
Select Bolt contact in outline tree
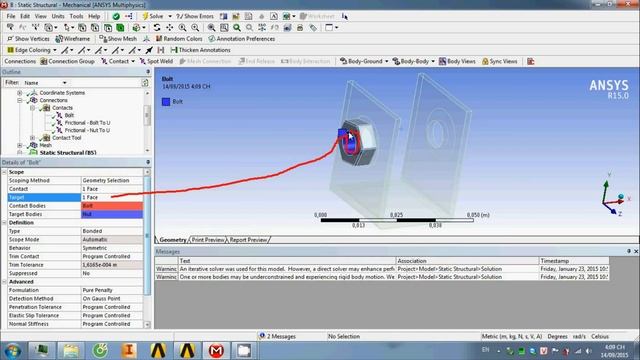[x=69, y=116]
